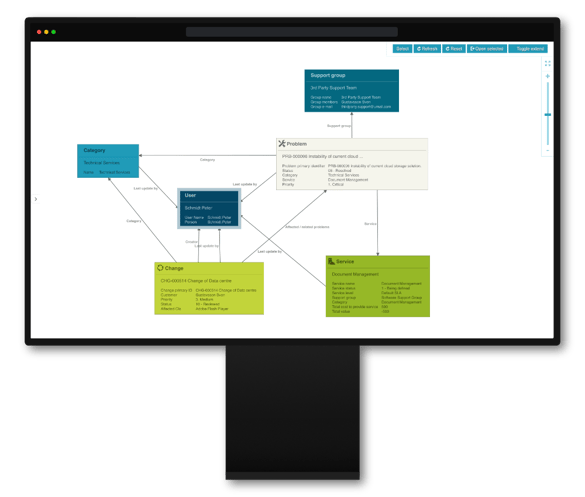Click the Toggle extend button
The width and height of the screenshot is (585, 497).
pos(528,49)
